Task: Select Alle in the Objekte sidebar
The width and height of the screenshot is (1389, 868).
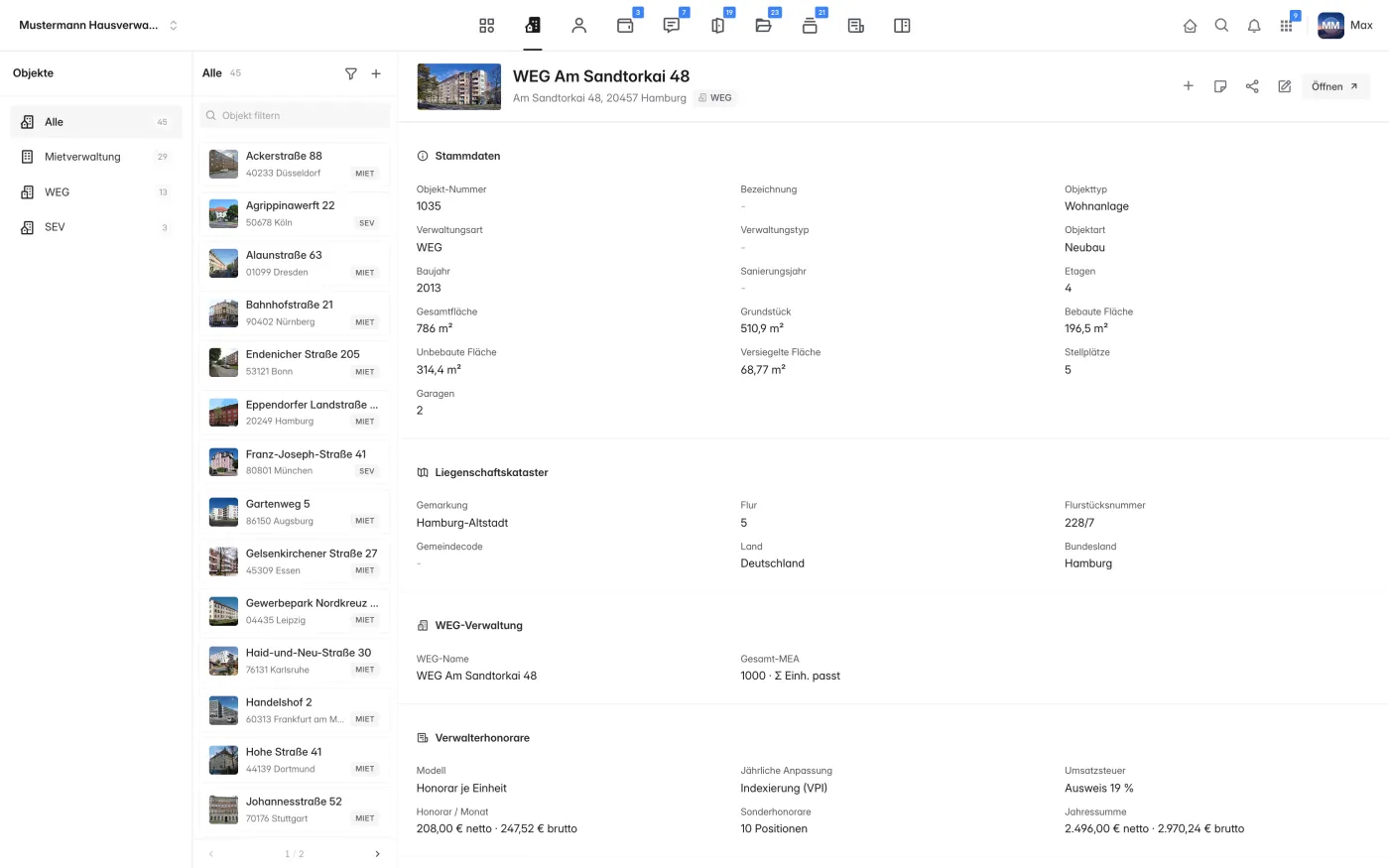Action: (x=96, y=122)
